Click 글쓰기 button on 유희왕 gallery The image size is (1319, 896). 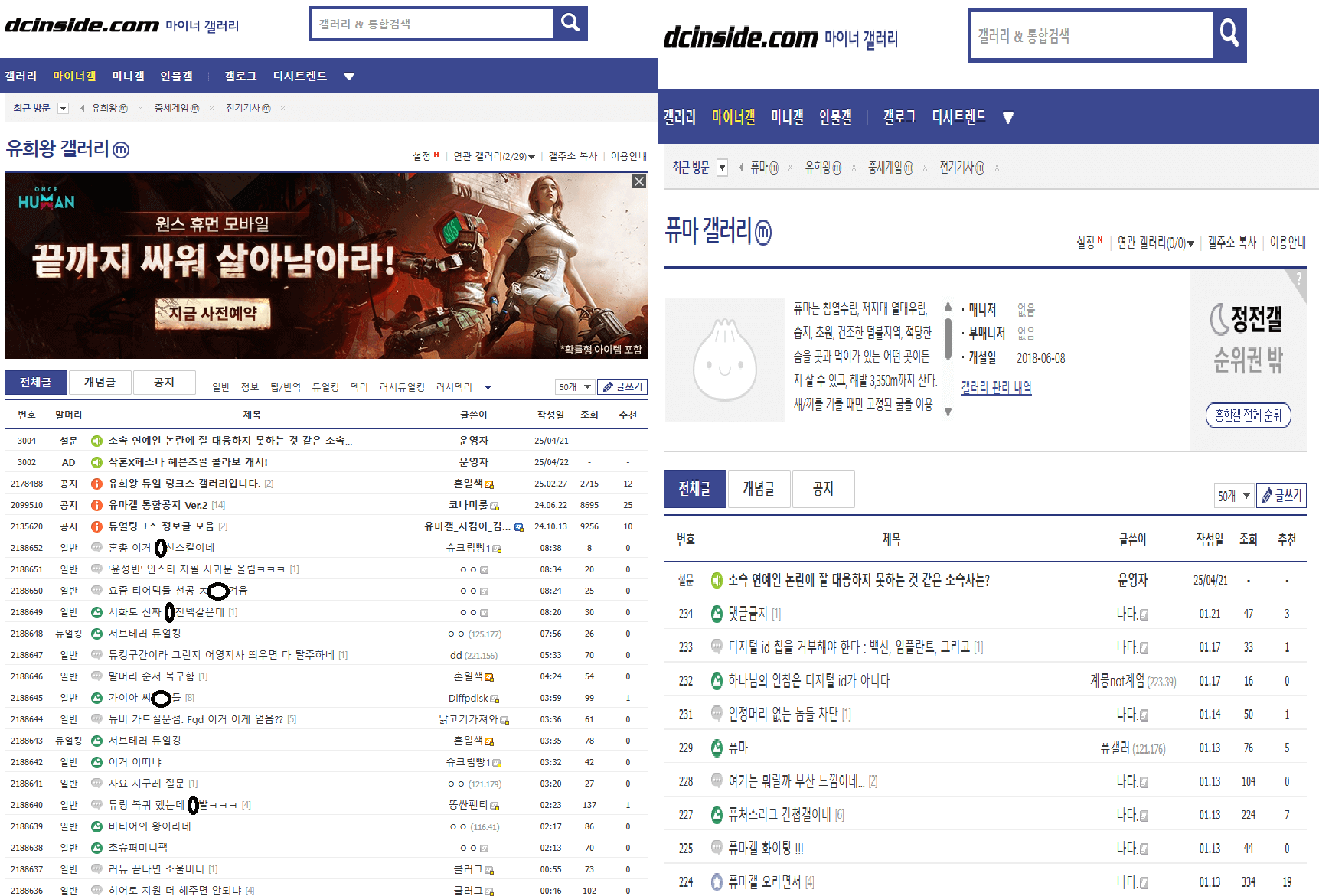tap(622, 387)
